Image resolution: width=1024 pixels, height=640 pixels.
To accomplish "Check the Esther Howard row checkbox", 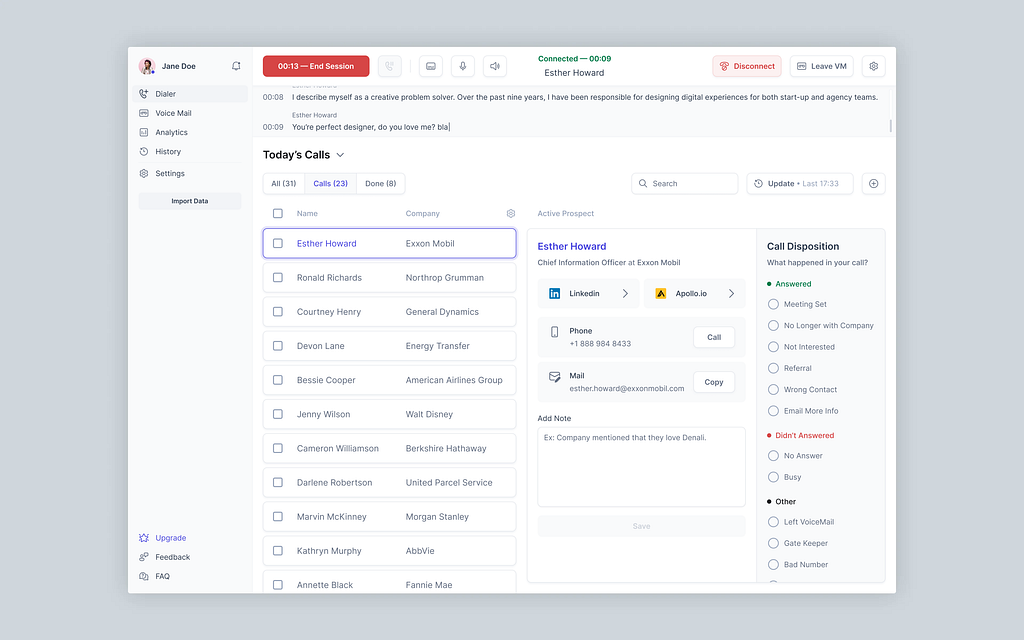I will coord(278,244).
